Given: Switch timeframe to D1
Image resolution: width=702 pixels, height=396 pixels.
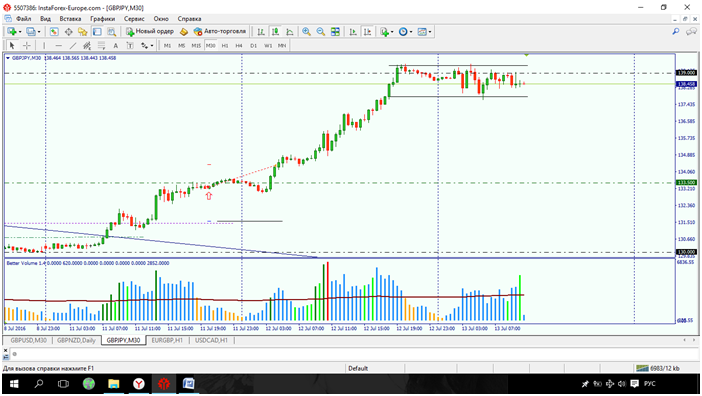Looking at the screenshot, I should pos(253,45).
